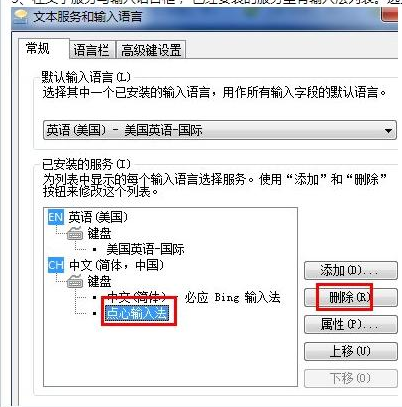This screenshot has width=402, height=407.
Task: Select the 中文(简体，中国) language node
Action: point(116,266)
